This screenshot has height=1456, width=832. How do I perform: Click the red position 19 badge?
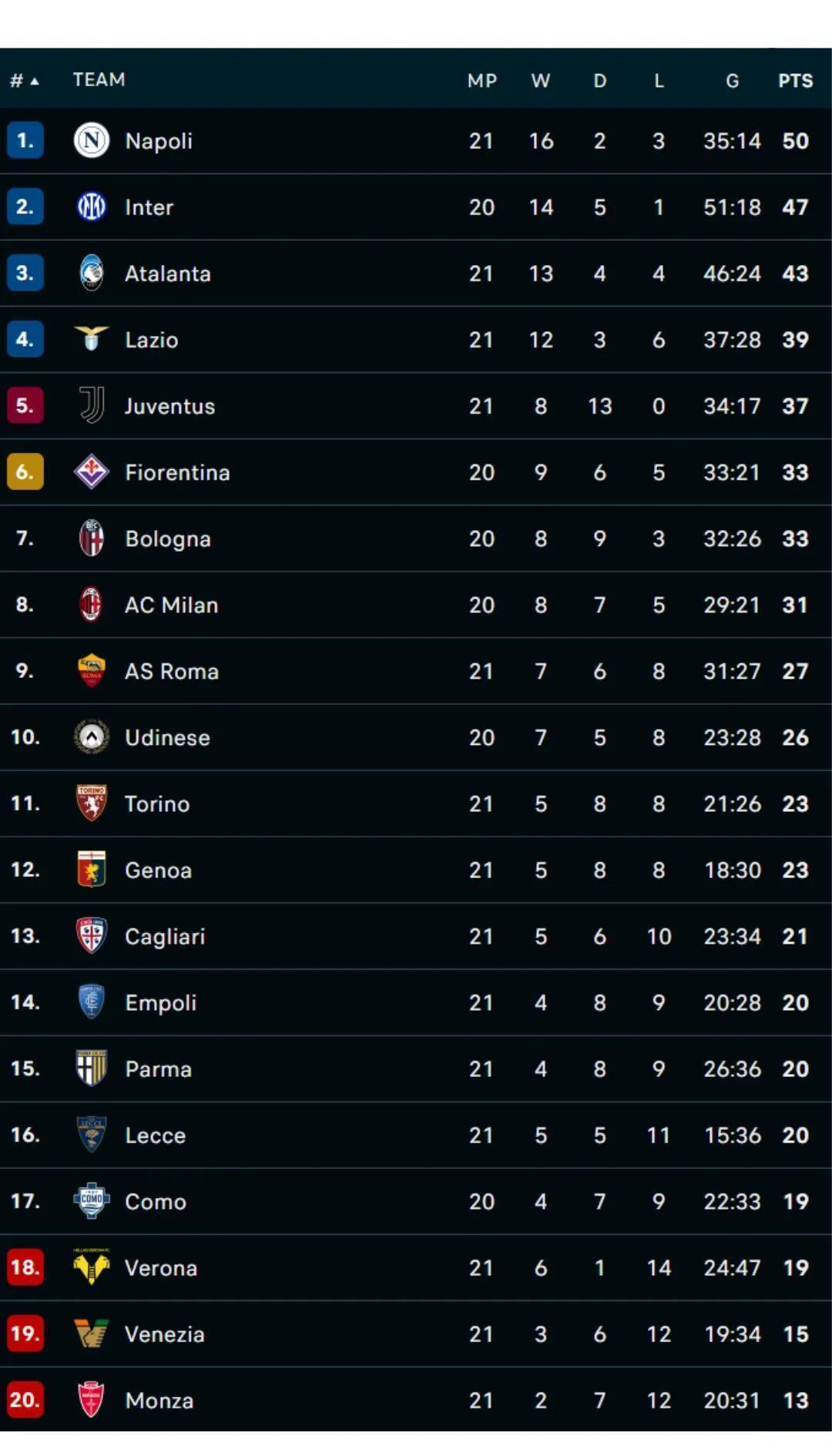pos(25,1334)
